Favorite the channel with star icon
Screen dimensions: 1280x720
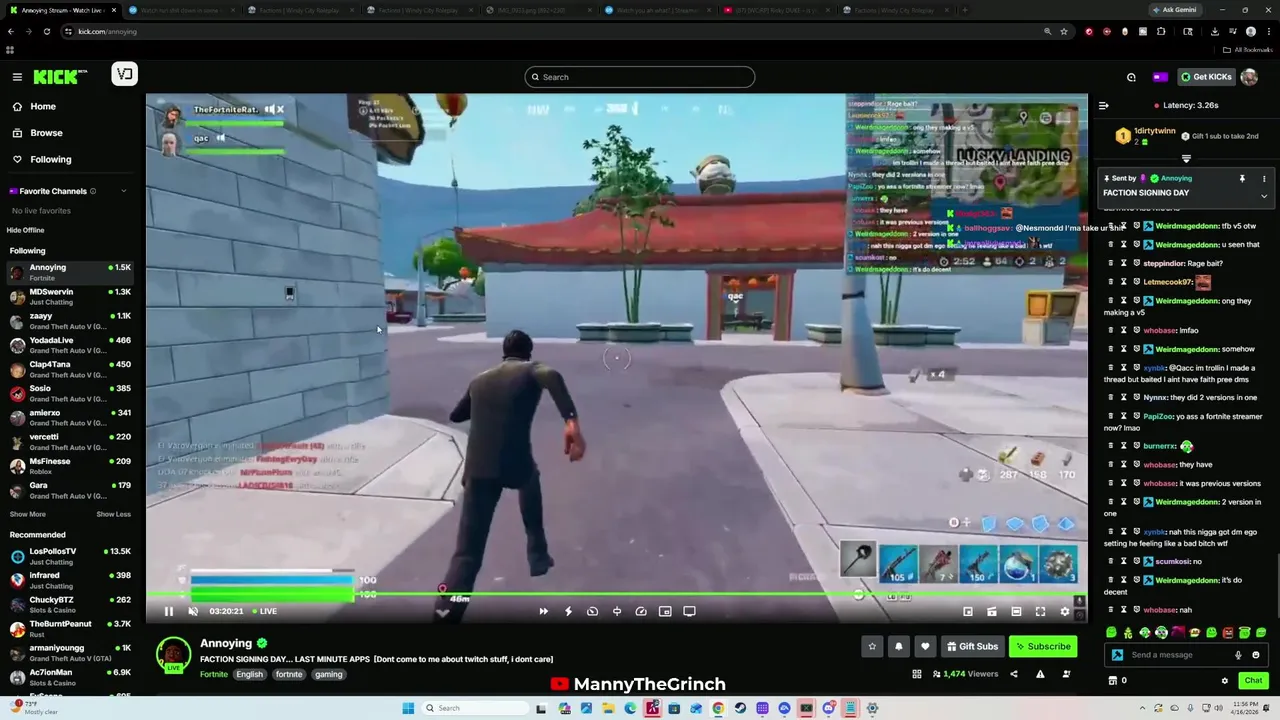tap(872, 646)
